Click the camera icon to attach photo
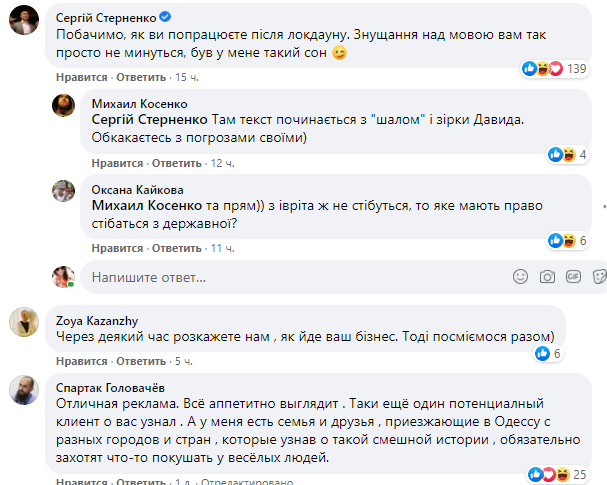Viewport: 607px width, 485px height. coord(547,276)
